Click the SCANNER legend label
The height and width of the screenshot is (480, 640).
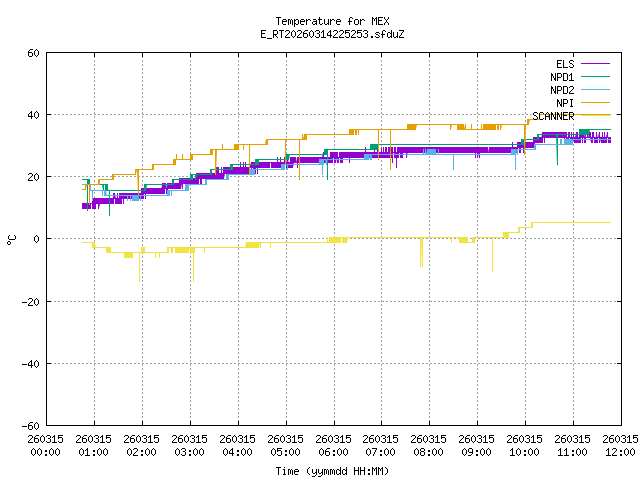pos(553,116)
